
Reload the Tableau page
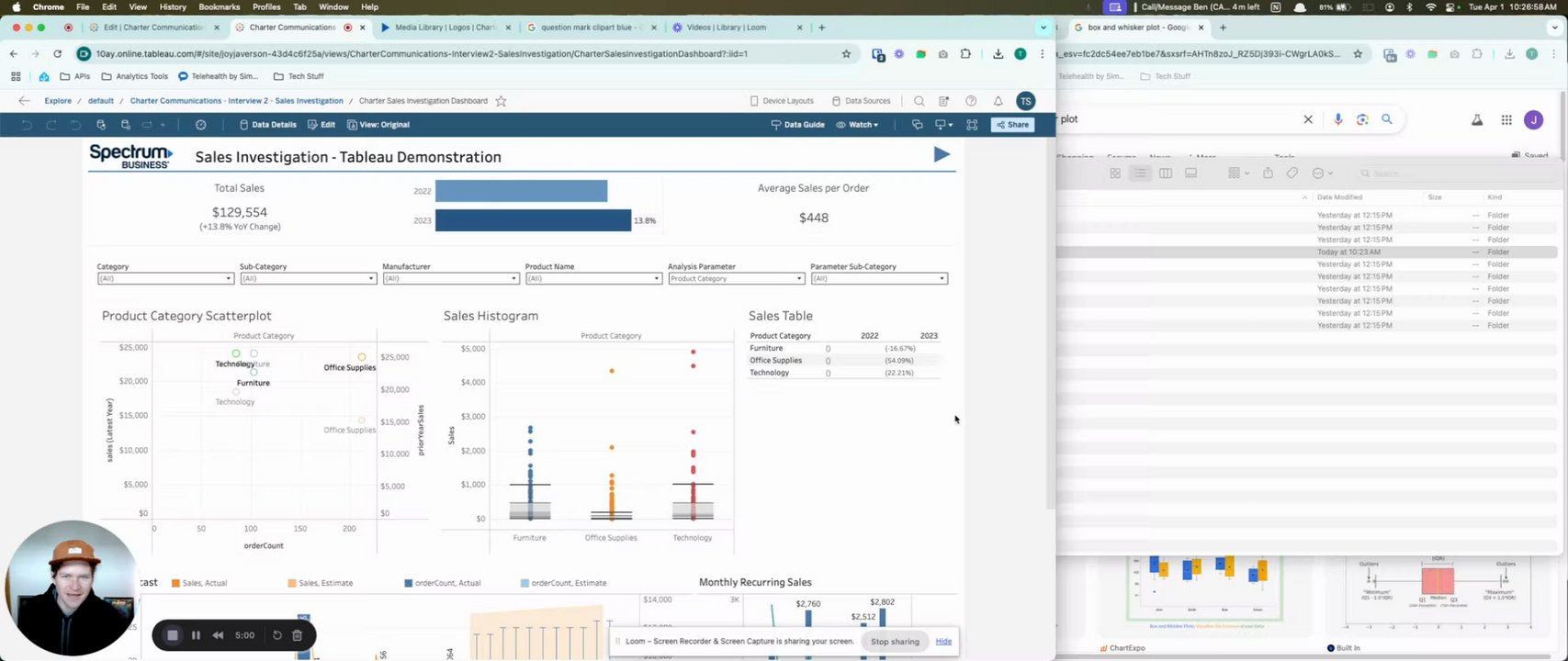(x=57, y=54)
